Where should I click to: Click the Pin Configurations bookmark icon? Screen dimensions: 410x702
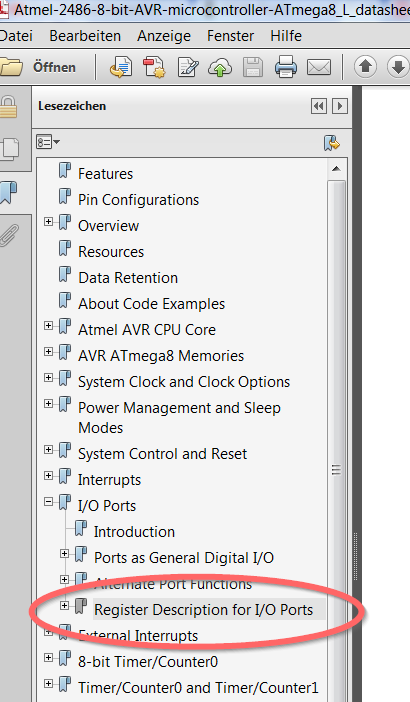click(x=65, y=197)
